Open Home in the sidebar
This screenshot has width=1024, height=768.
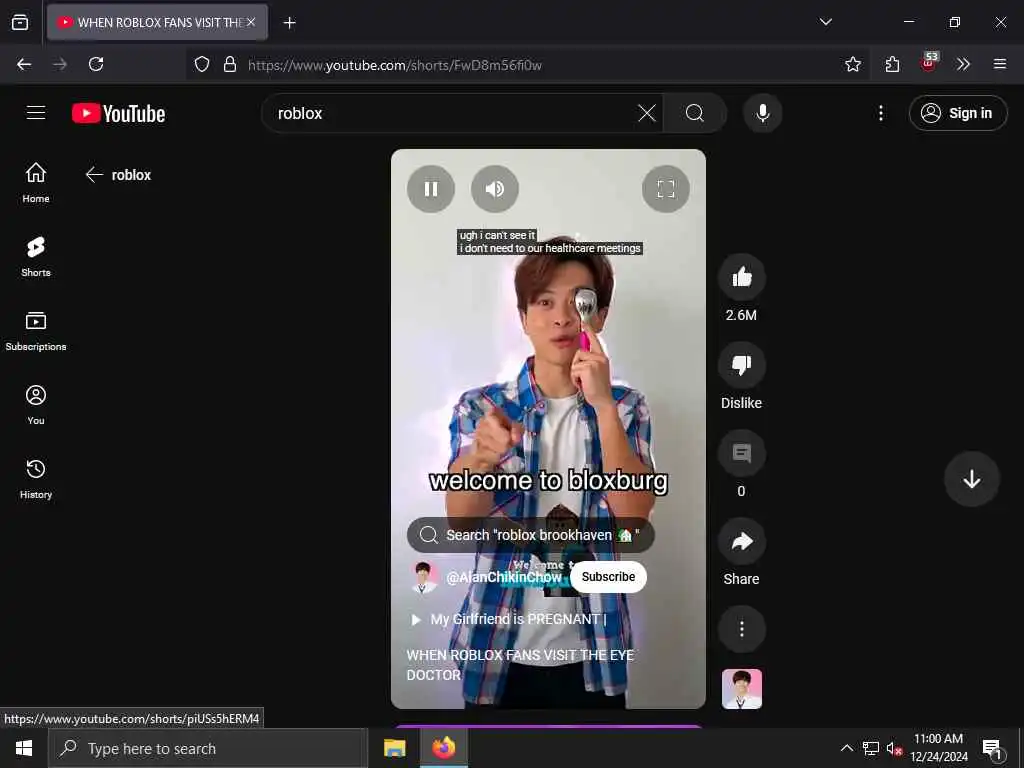pyautogui.click(x=36, y=183)
